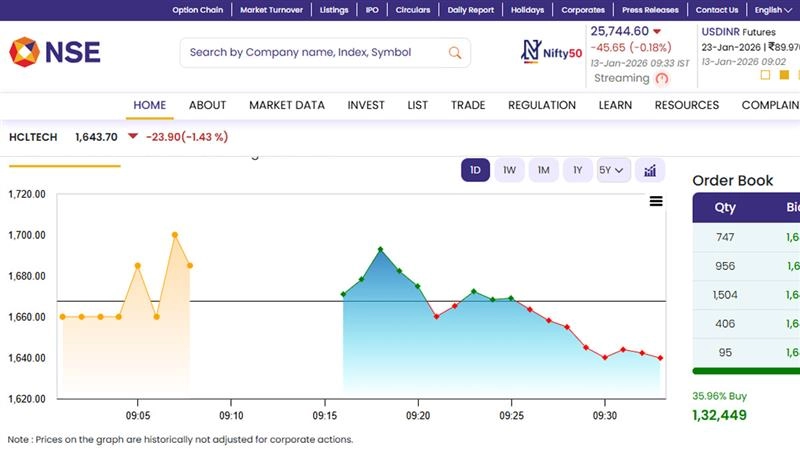Click the Nifty50 logo
This screenshot has width=800, height=450.
[x=549, y=51]
